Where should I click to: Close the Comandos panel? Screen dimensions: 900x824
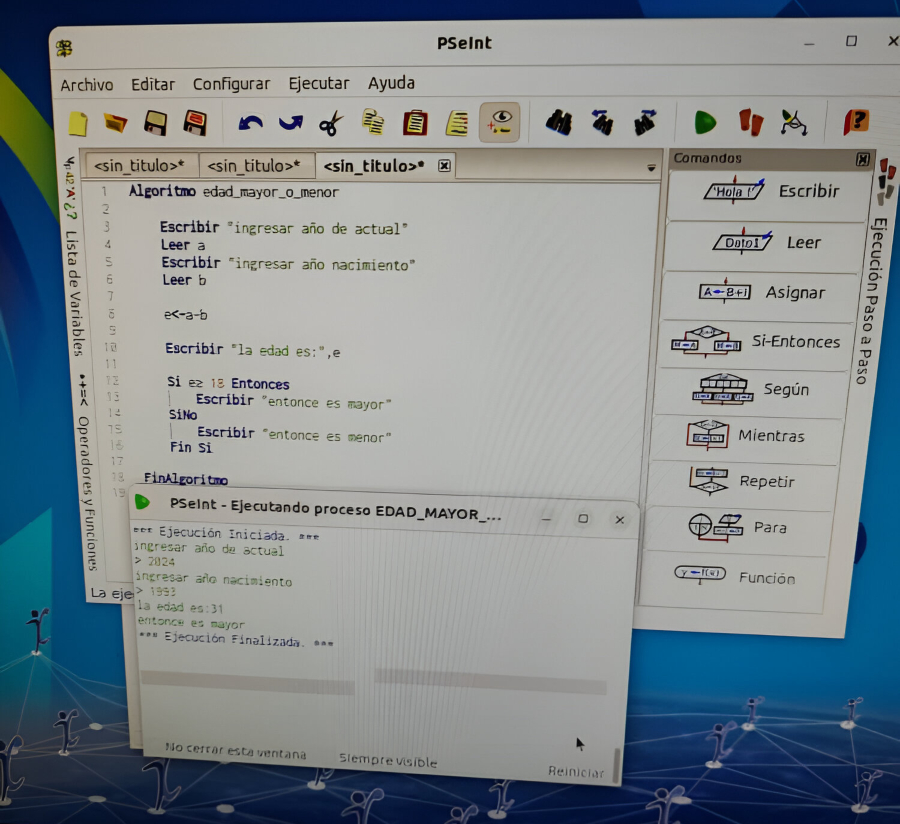(862, 160)
